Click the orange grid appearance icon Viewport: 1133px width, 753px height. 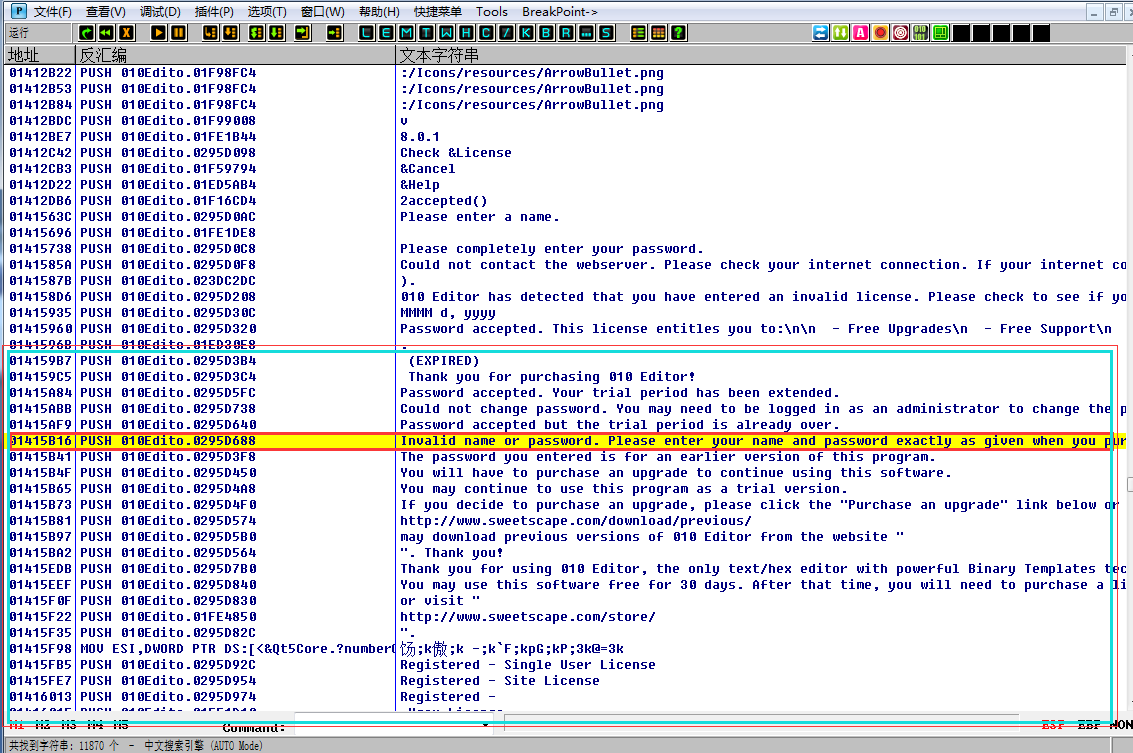click(658, 33)
